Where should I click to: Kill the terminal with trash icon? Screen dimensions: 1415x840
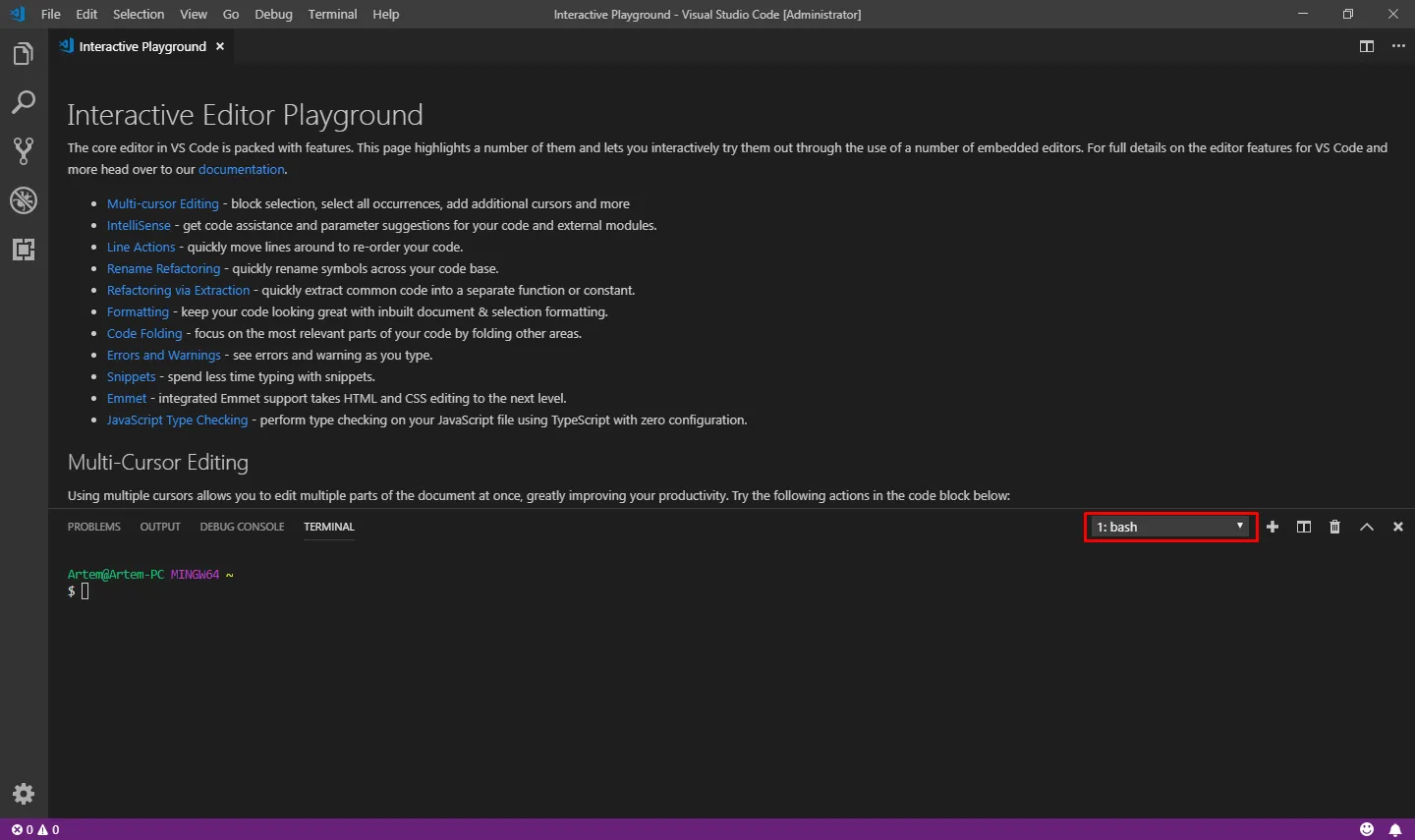click(1334, 528)
